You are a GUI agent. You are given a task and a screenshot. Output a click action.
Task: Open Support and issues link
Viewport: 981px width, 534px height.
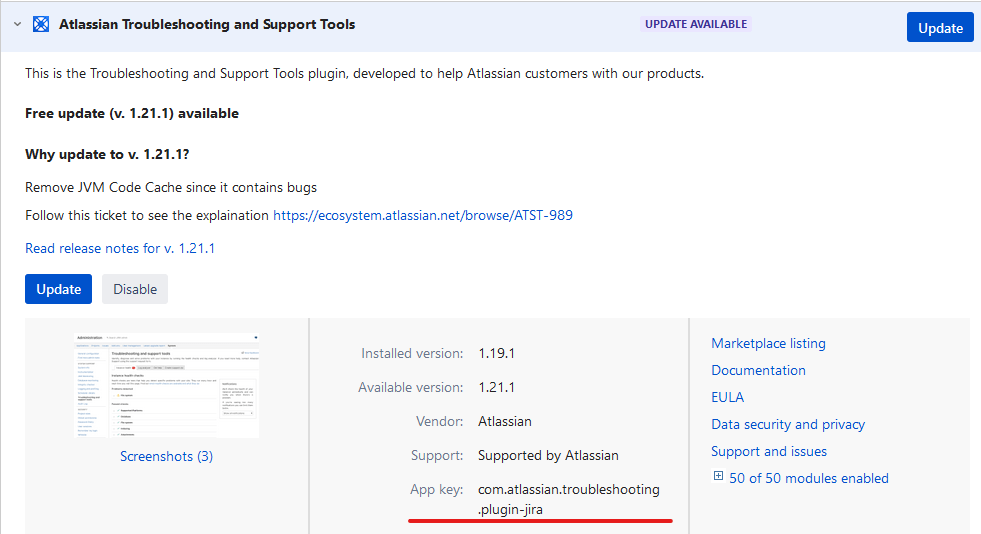[769, 451]
